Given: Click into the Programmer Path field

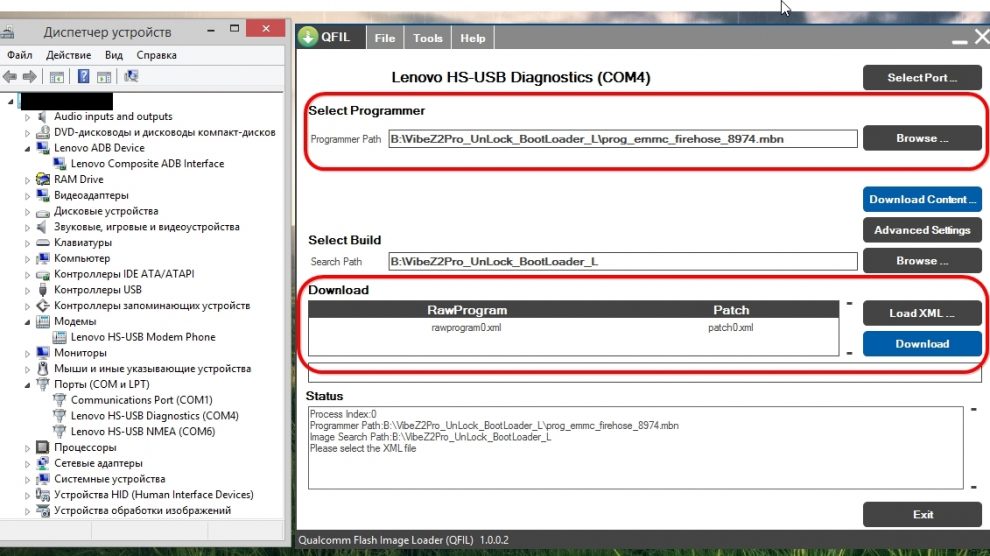Looking at the screenshot, I should pos(622,139).
